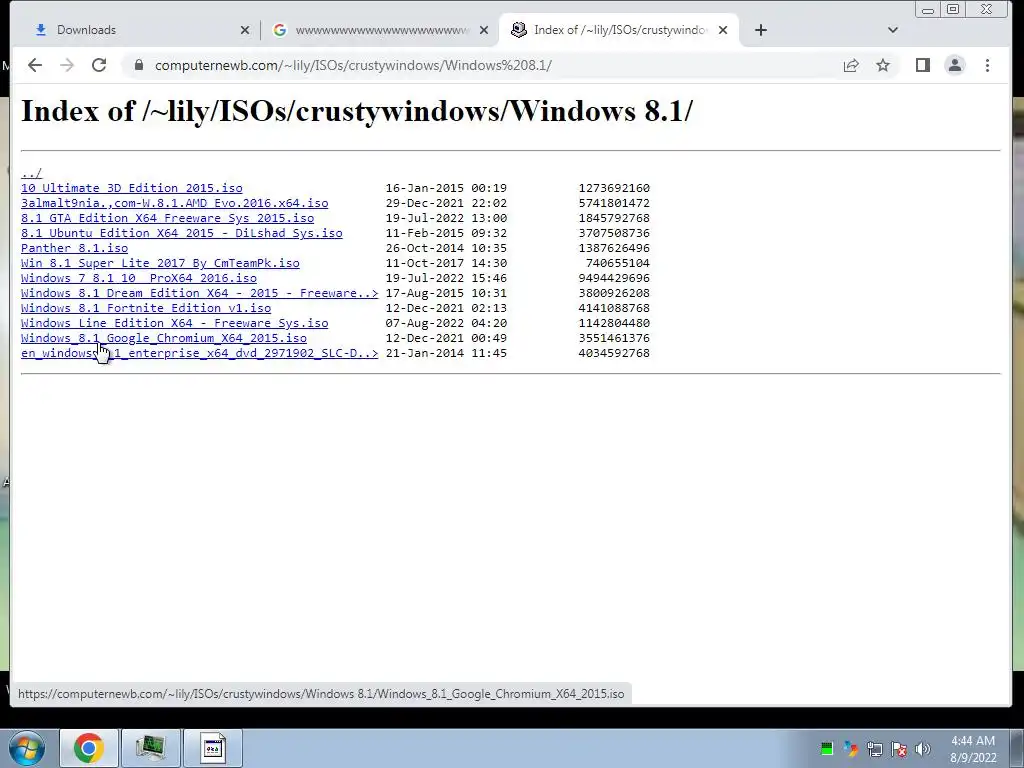
Task: Open Win 8.1 Super Lite 2017 iso link
Action: [160, 263]
